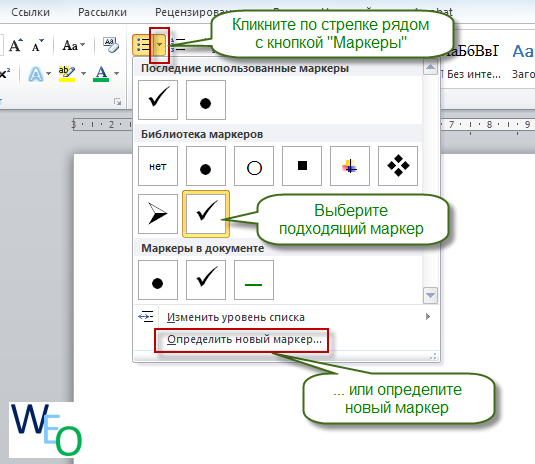The width and height of the screenshot is (535, 464).
Task: Choose the green dash document bullet
Action: click(x=254, y=280)
